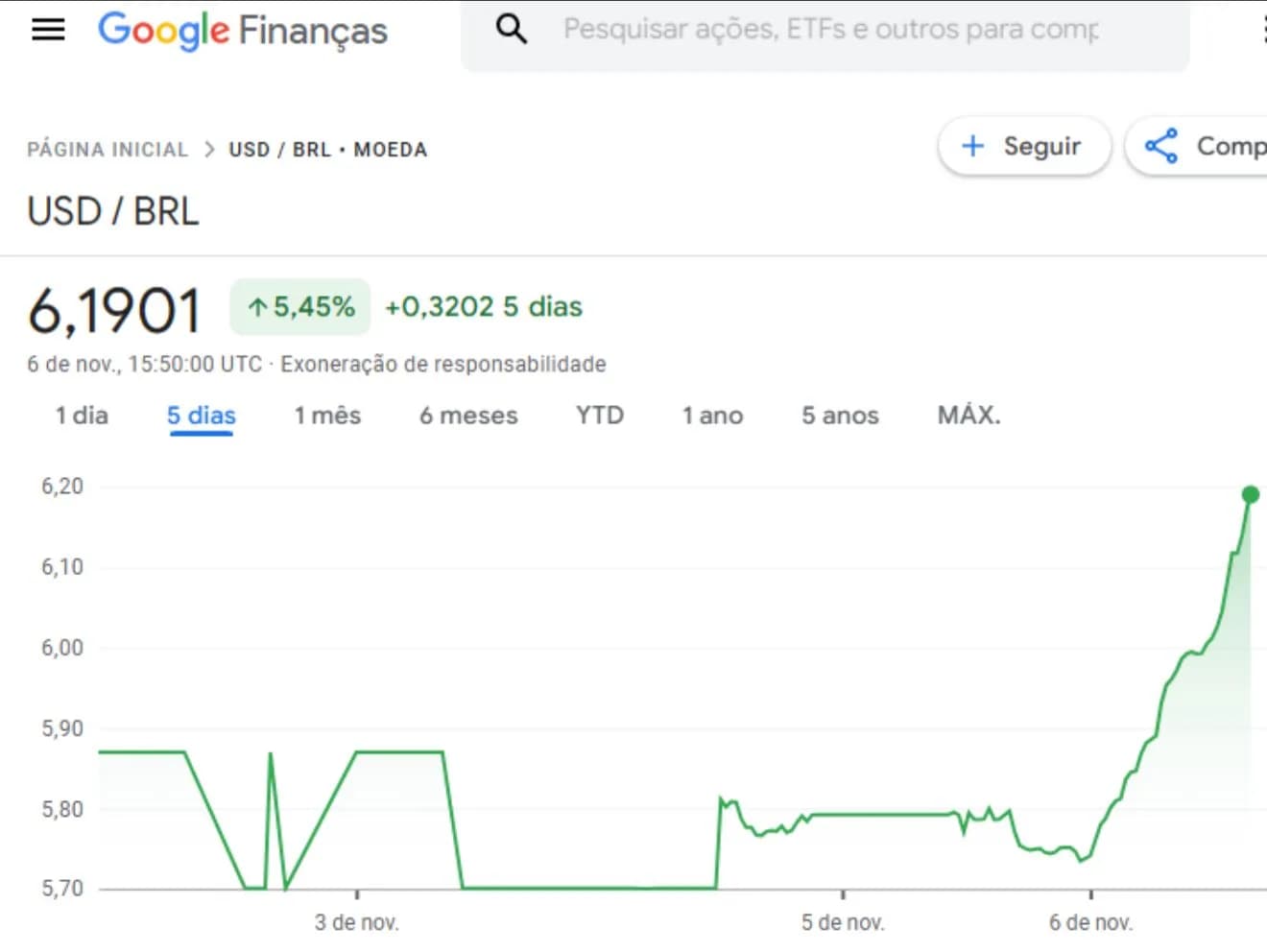This screenshot has width=1267, height=952.
Task: Open the MÁX. chart timeframe
Action: pos(968,415)
